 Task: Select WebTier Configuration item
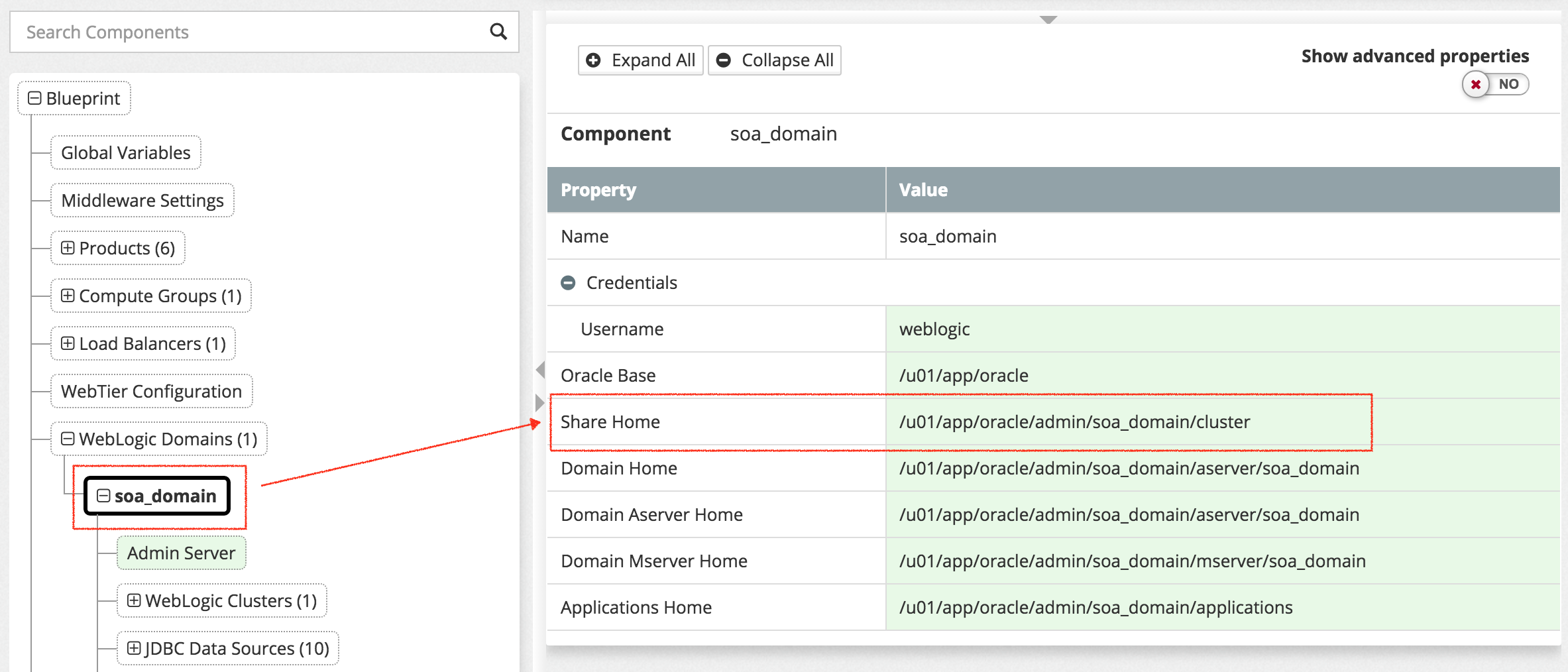(x=151, y=391)
